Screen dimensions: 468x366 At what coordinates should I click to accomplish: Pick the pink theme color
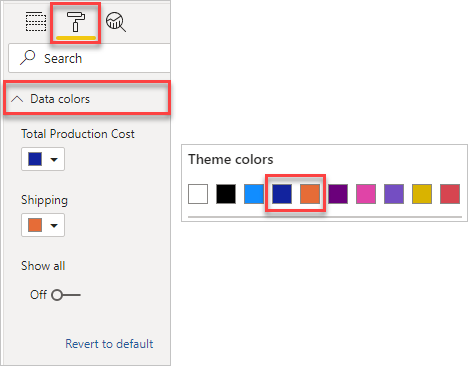coord(366,194)
